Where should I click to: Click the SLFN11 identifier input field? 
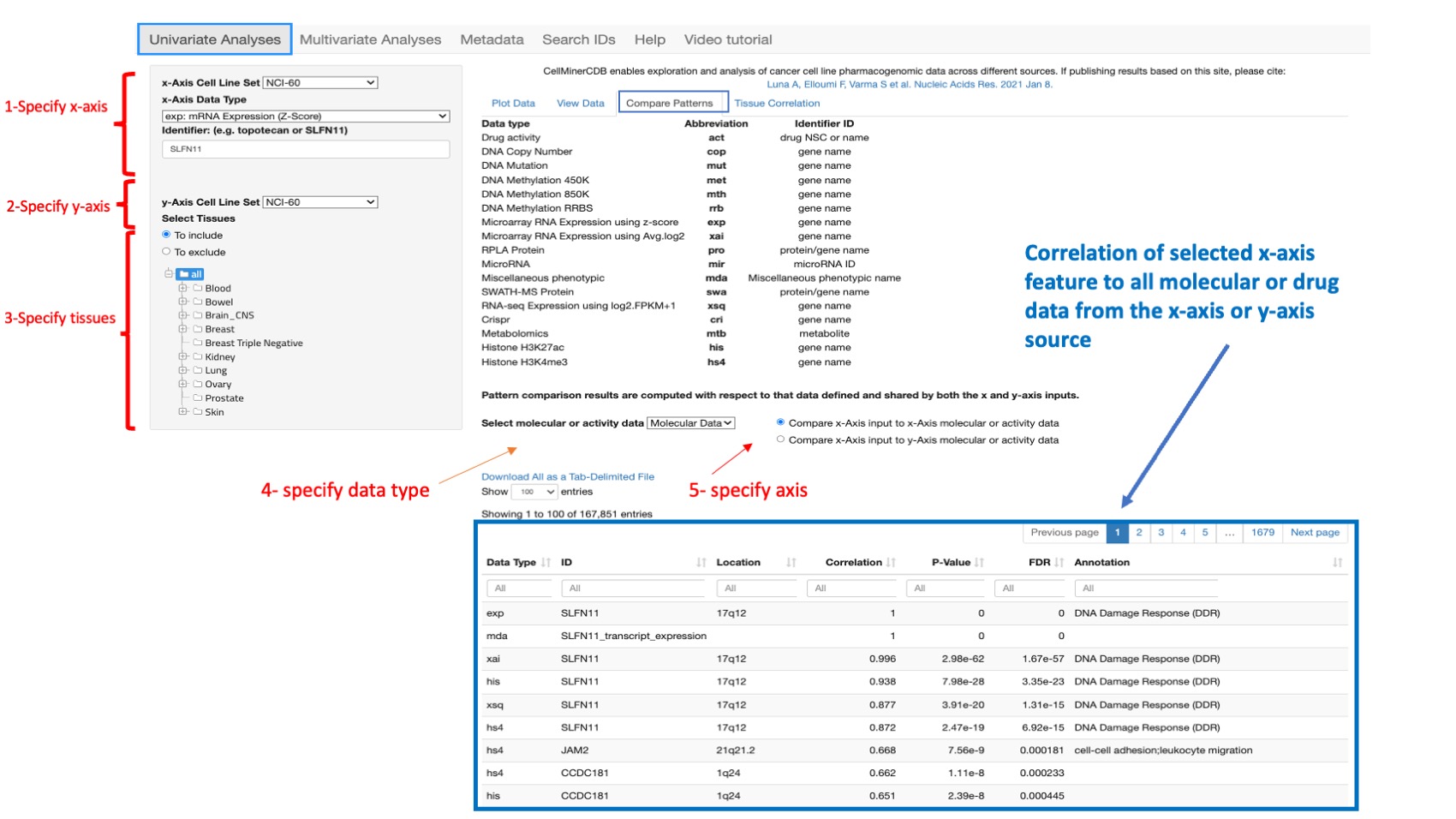[304, 148]
